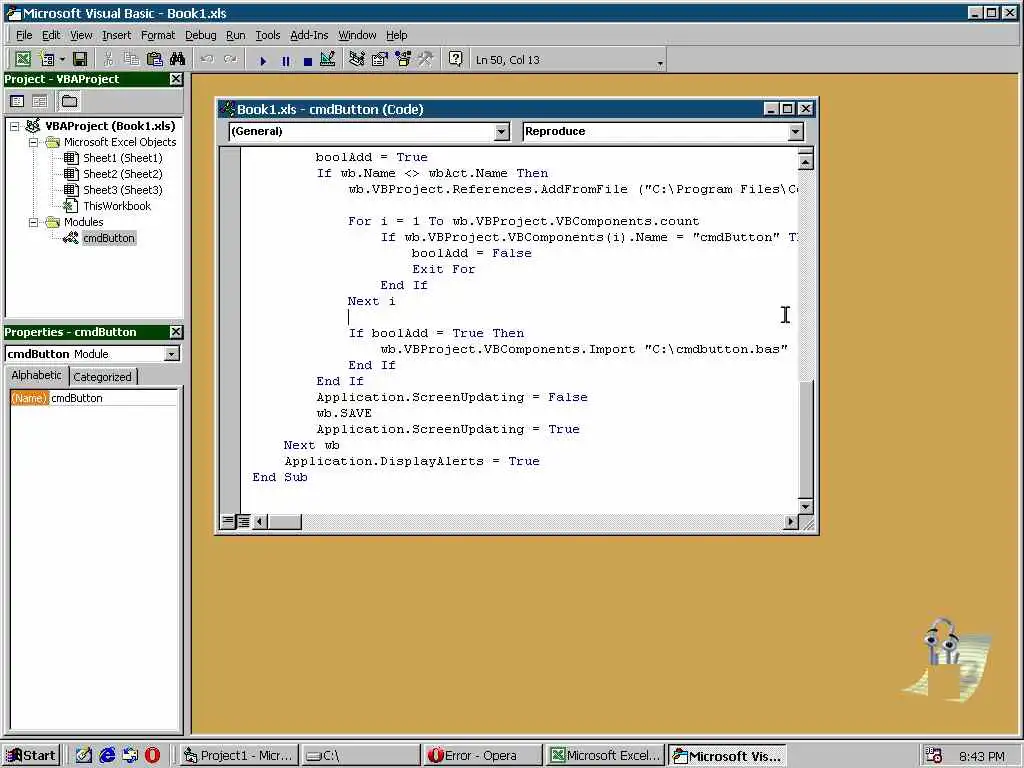Switch to Microsoft Excel taskbar button
Viewport: 1024px width, 768px height.
[x=604, y=756]
